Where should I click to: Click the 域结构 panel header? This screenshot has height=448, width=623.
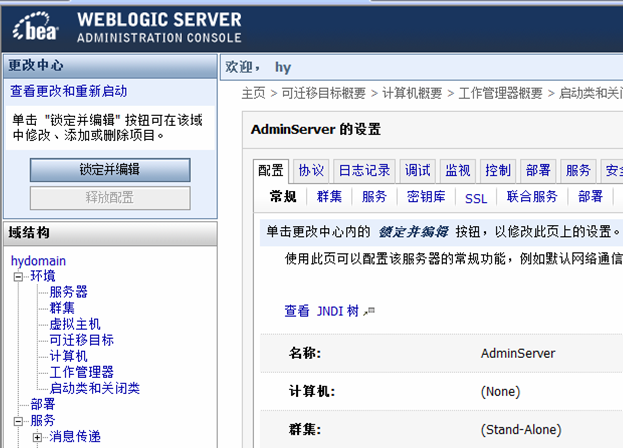click(x=110, y=233)
